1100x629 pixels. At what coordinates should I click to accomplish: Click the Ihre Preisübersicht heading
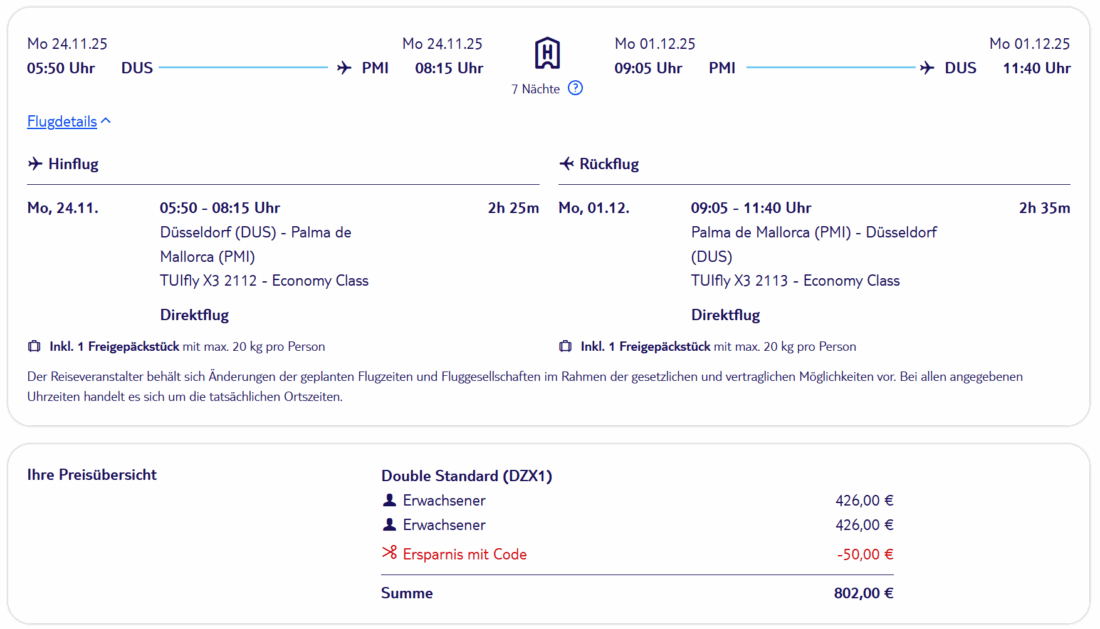(92, 475)
